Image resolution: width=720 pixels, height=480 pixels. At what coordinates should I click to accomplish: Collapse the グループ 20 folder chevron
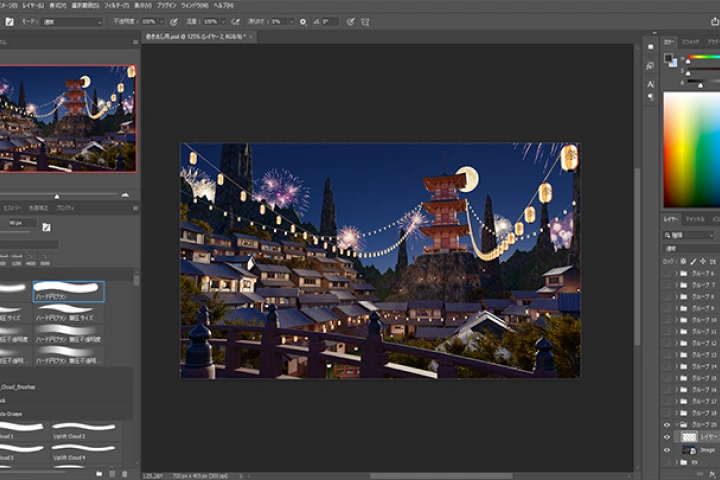[676, 425]
